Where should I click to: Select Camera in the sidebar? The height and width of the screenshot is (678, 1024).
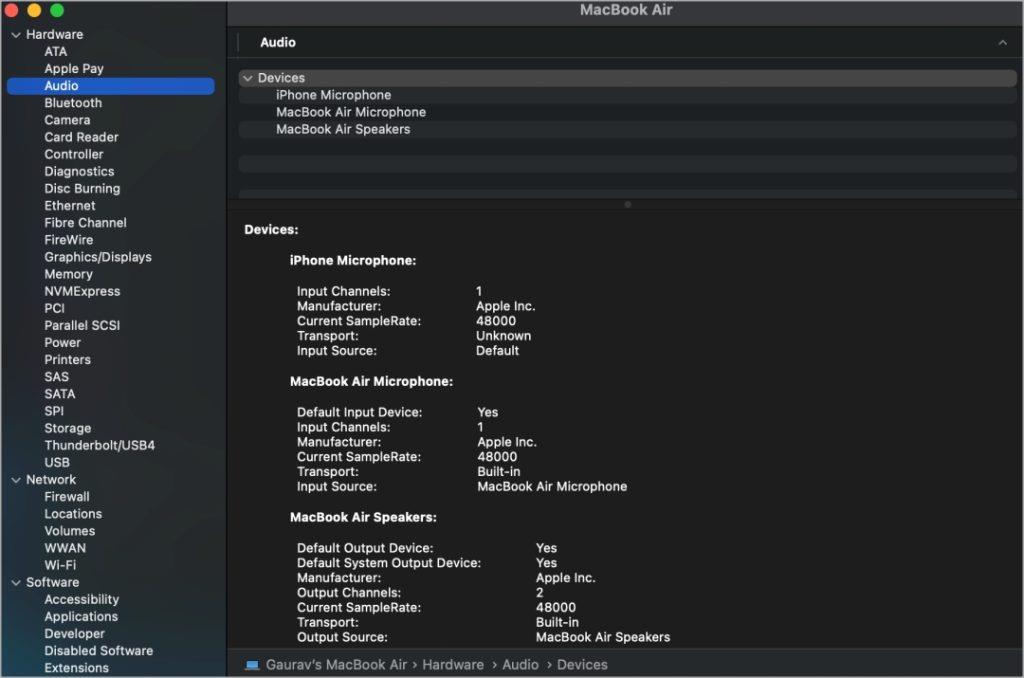pyautogui.click(x=67, y=120)
